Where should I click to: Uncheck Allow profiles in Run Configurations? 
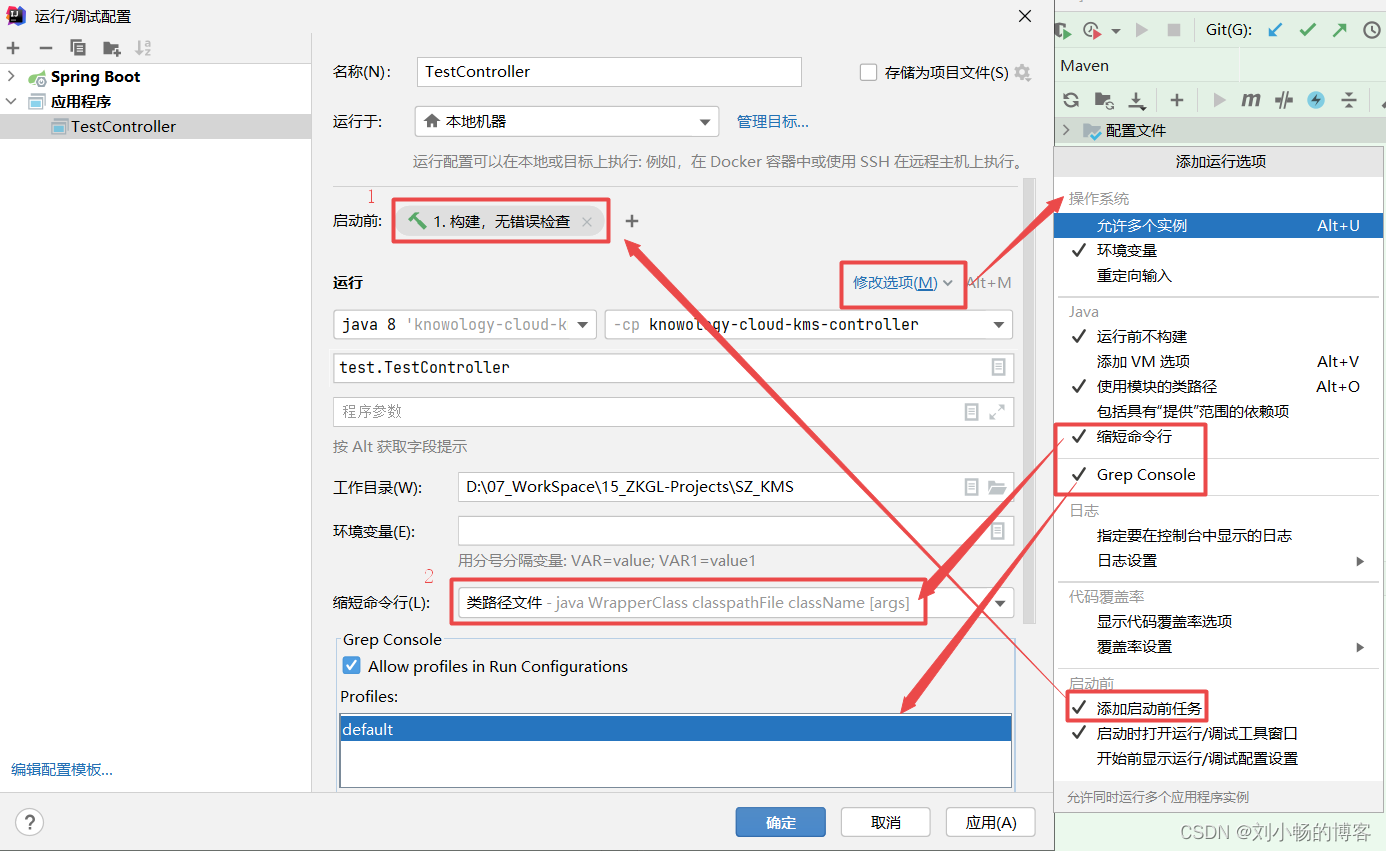(x=352, y=665)
